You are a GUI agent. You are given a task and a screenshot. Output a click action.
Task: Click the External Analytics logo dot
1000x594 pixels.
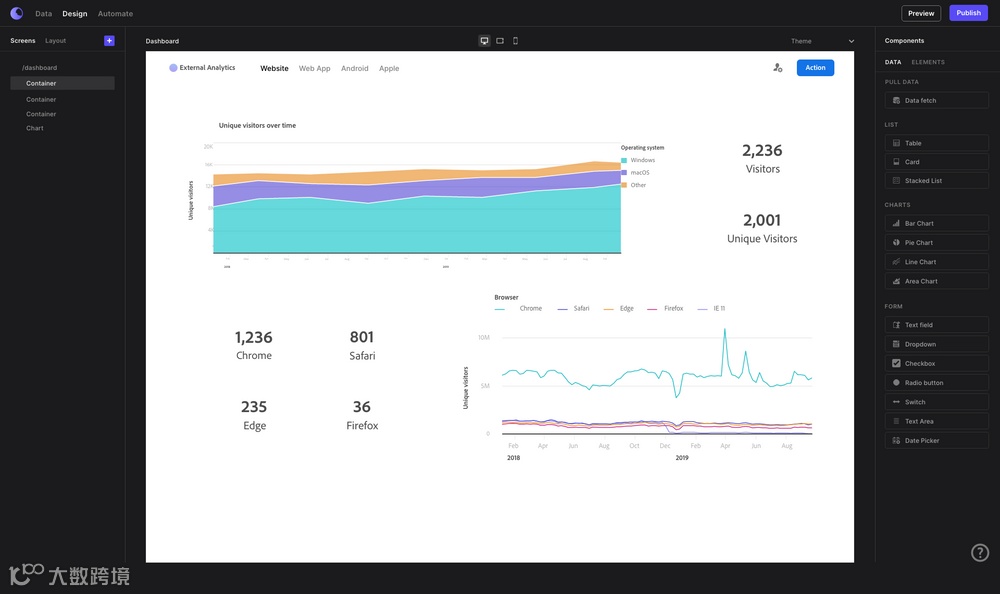point(173,68)
